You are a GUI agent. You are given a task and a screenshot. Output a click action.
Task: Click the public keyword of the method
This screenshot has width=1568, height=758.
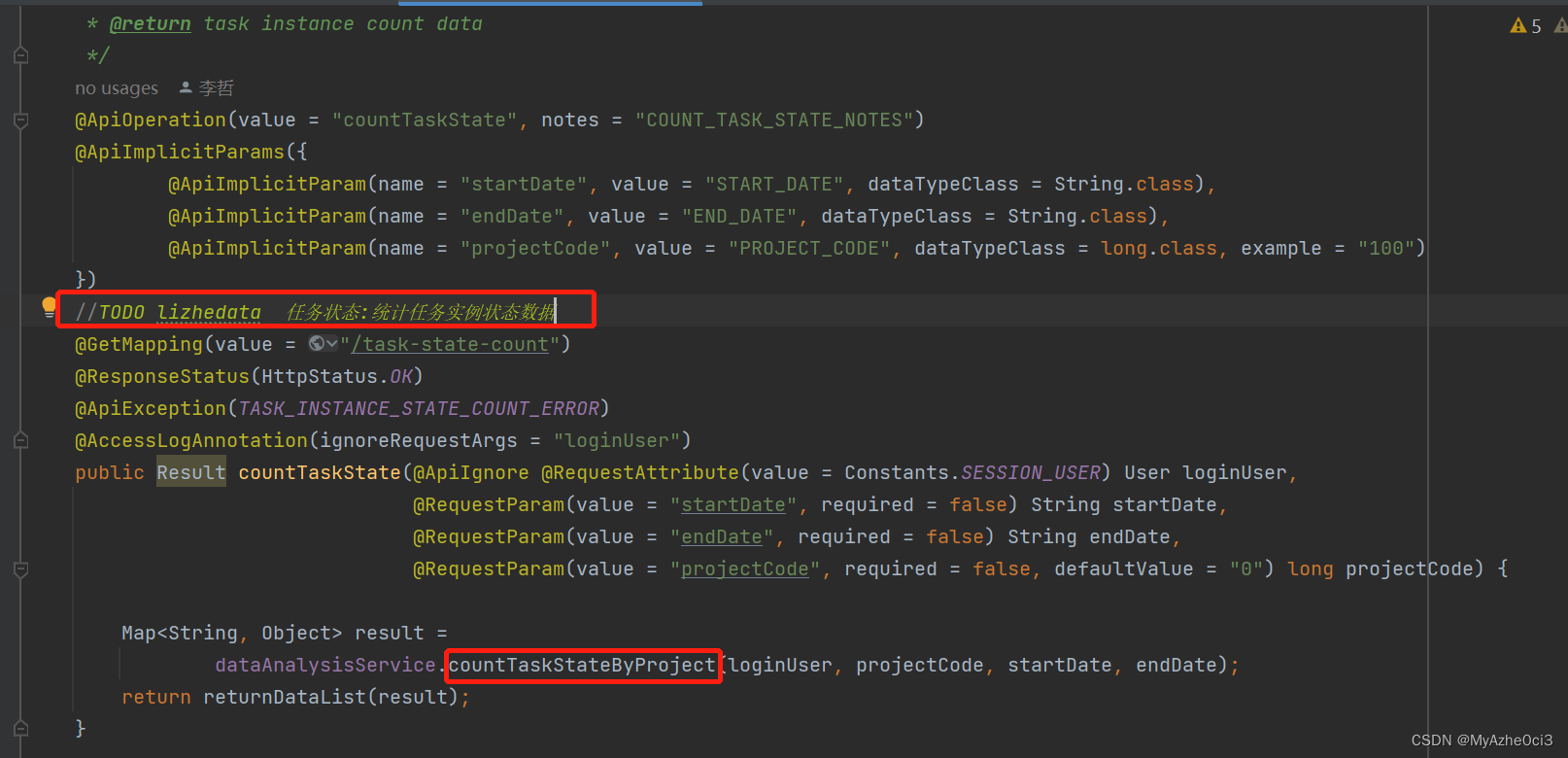pos(110,472)
